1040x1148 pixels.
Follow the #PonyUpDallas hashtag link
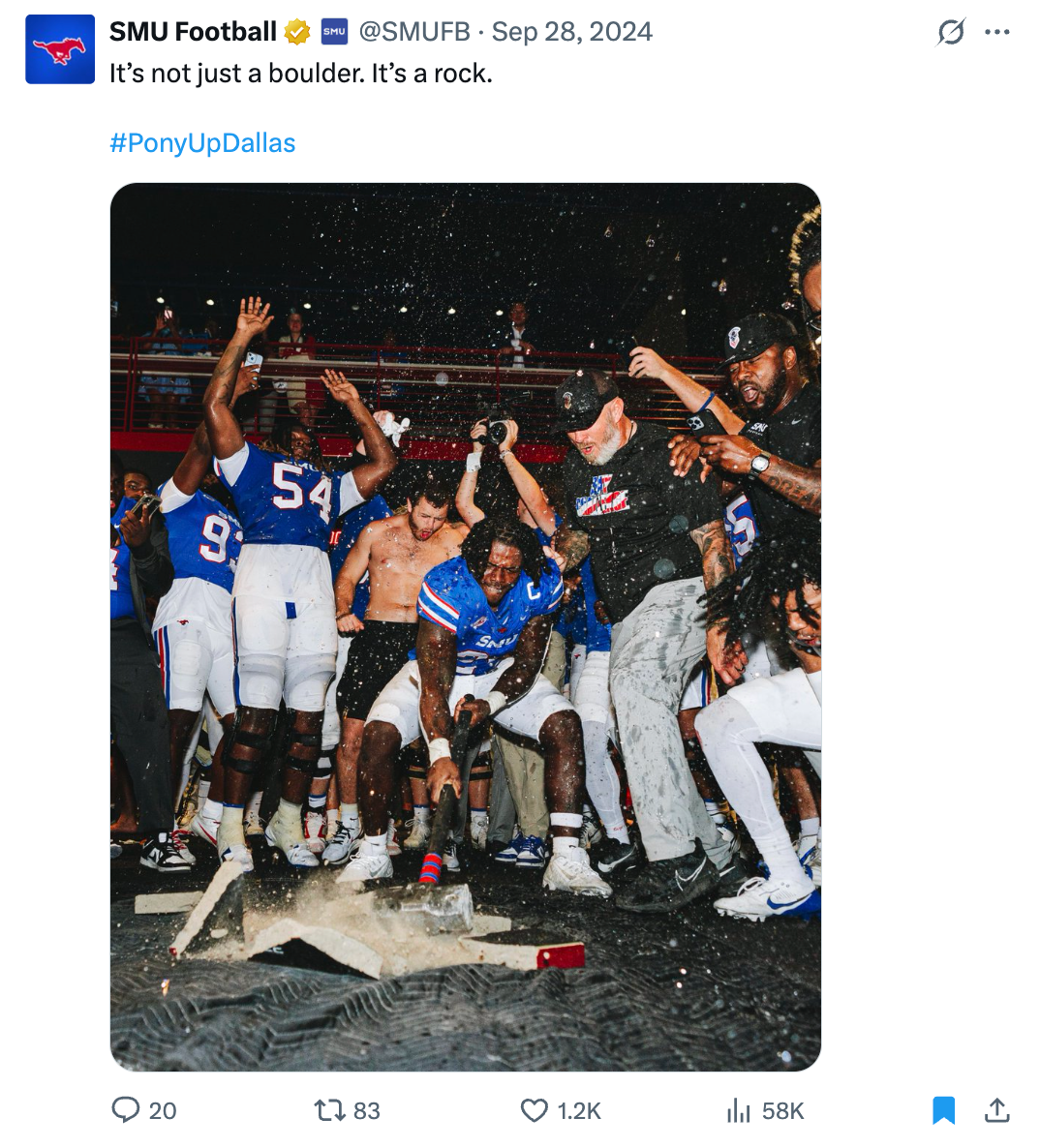(202, 143)
